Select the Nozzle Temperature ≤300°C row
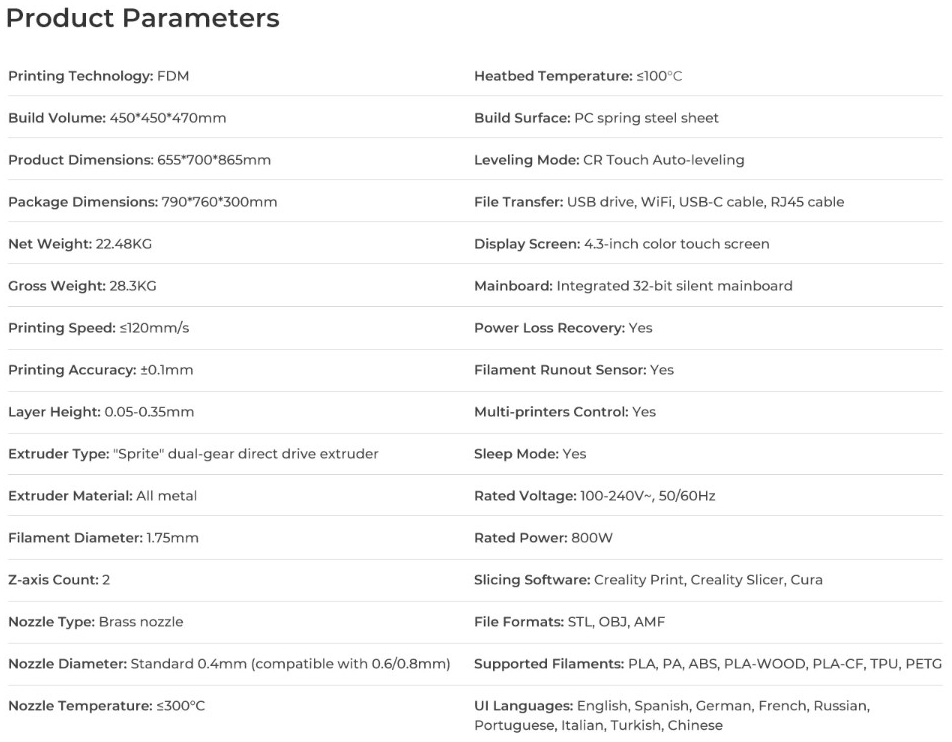The width and height of the screenshot is (952, 742). pos(106,706)
